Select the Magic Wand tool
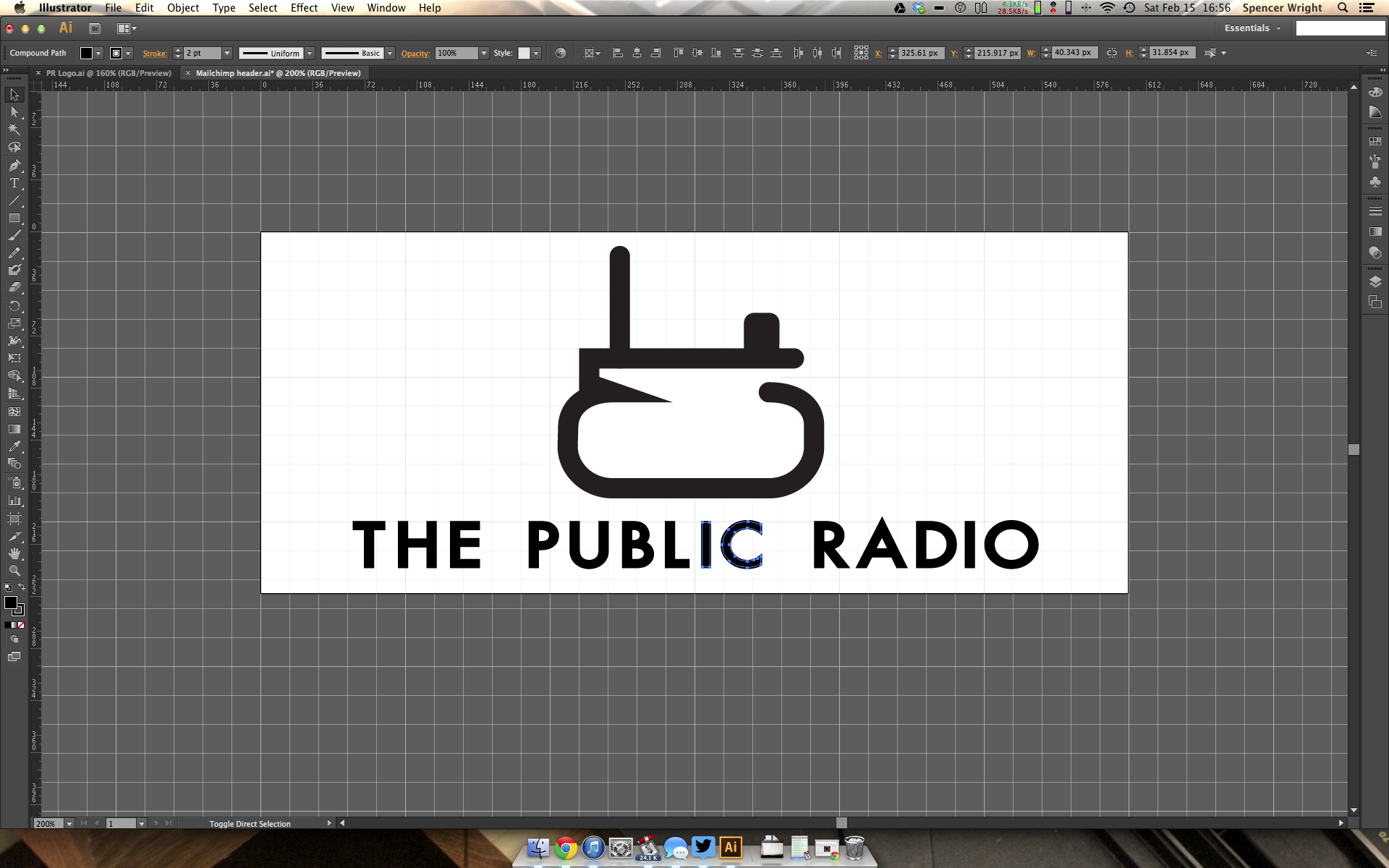Viewport: 1389px width, 868px height. coord(14,129)
